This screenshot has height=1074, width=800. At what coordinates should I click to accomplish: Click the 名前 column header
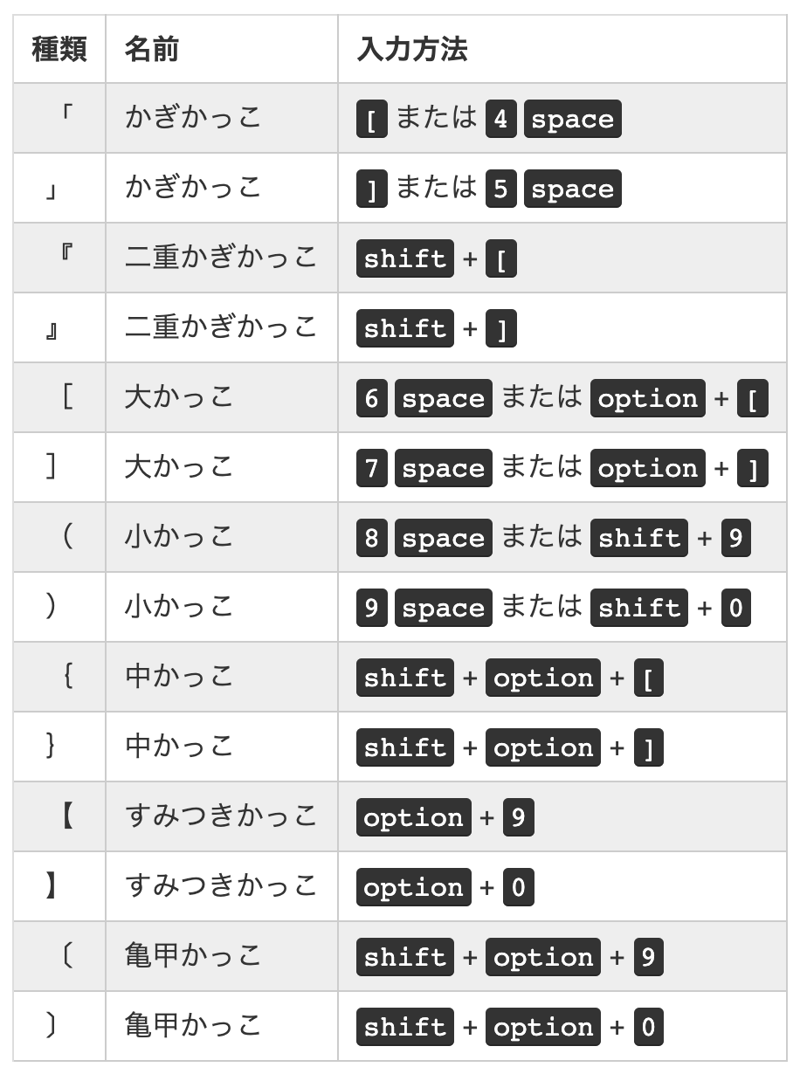click(151, 49)
